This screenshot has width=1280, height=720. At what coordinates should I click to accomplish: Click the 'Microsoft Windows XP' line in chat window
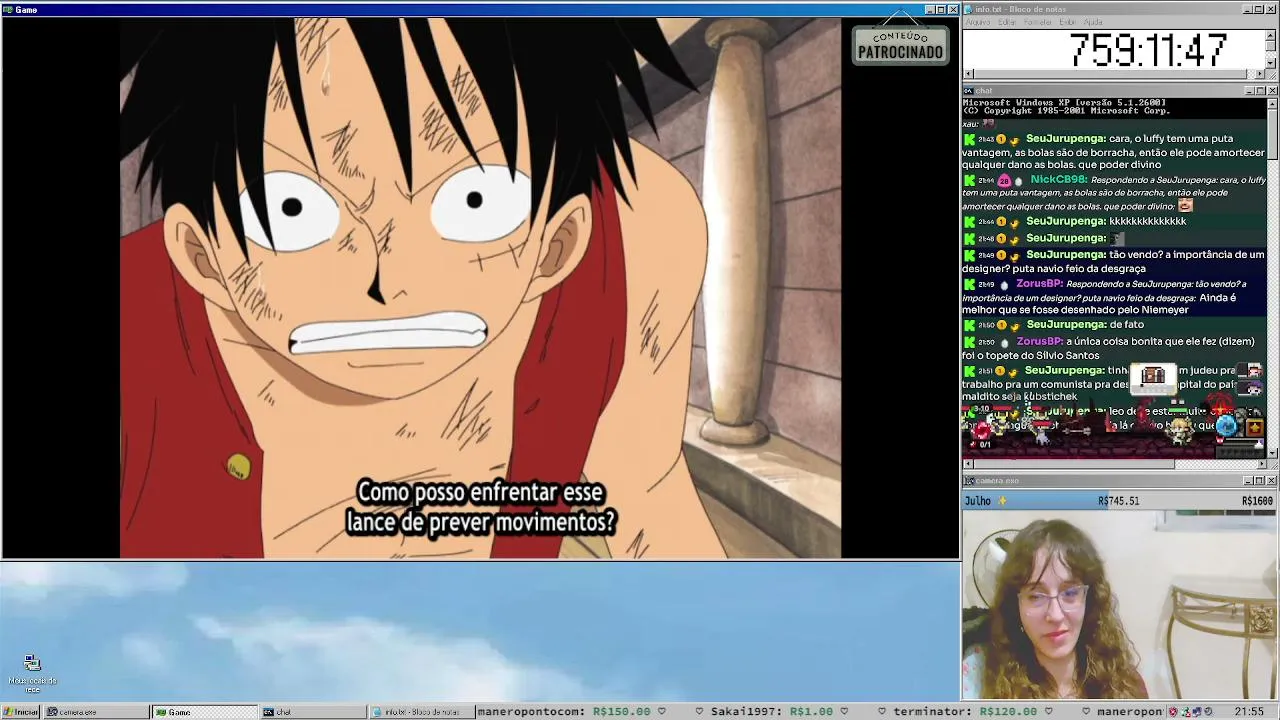click(1064, 103)
